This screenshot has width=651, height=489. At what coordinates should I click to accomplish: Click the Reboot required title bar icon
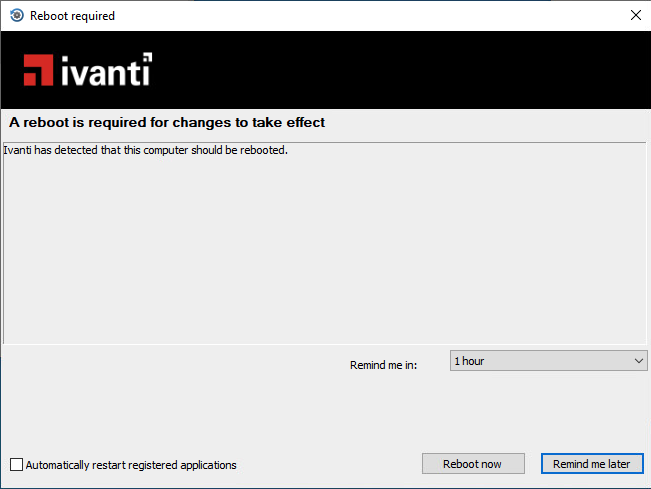(17, 15)
